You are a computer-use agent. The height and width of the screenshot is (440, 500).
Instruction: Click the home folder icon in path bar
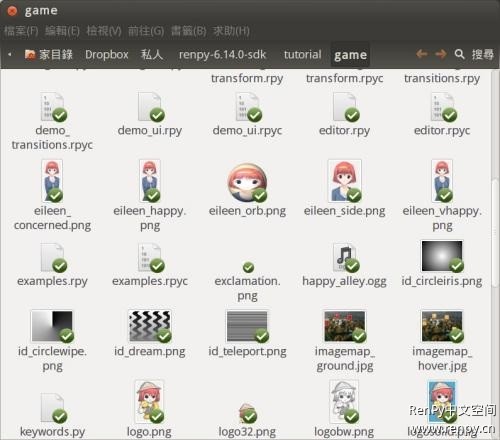30,55
